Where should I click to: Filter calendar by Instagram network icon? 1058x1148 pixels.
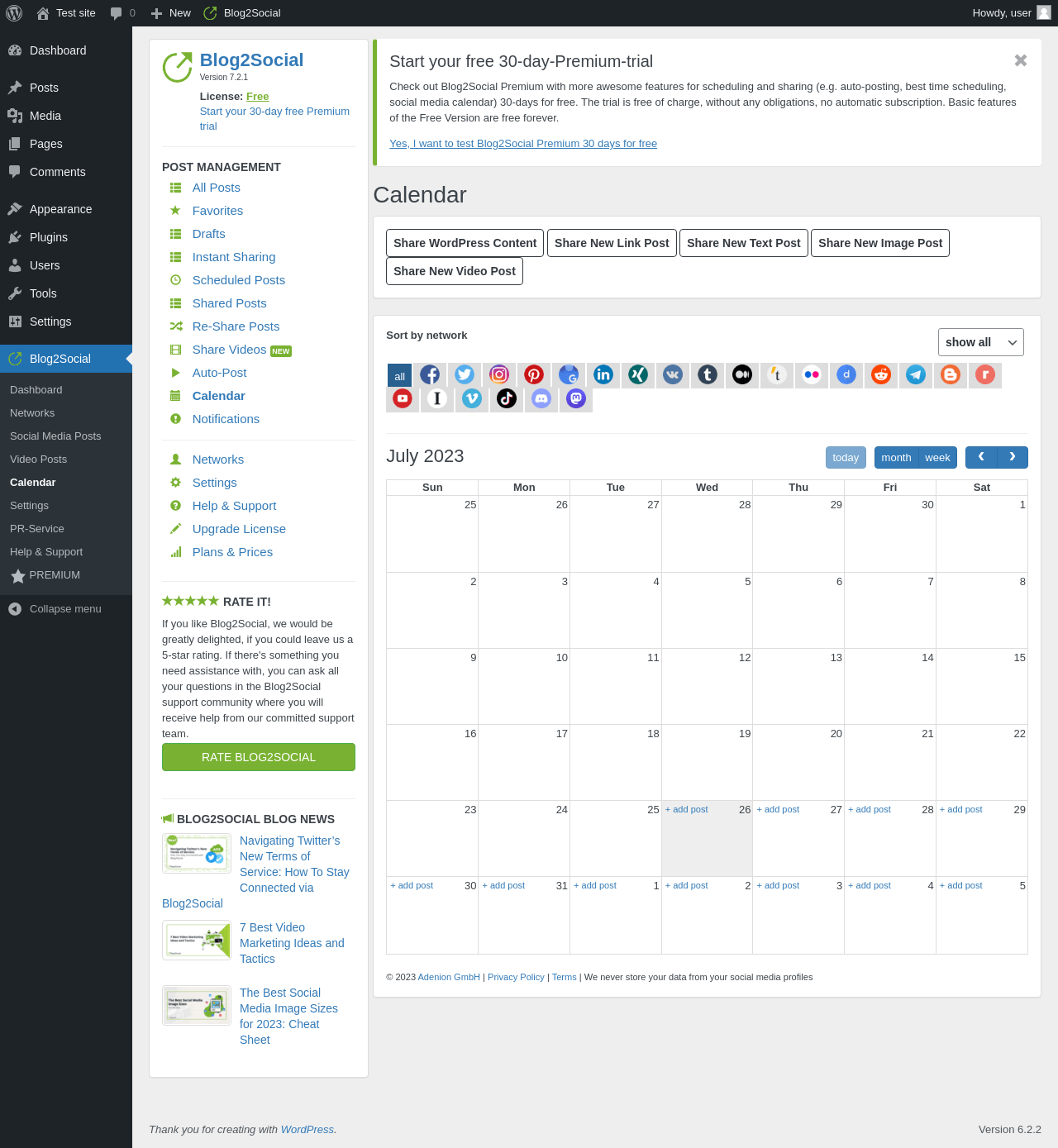coord(499,374)
